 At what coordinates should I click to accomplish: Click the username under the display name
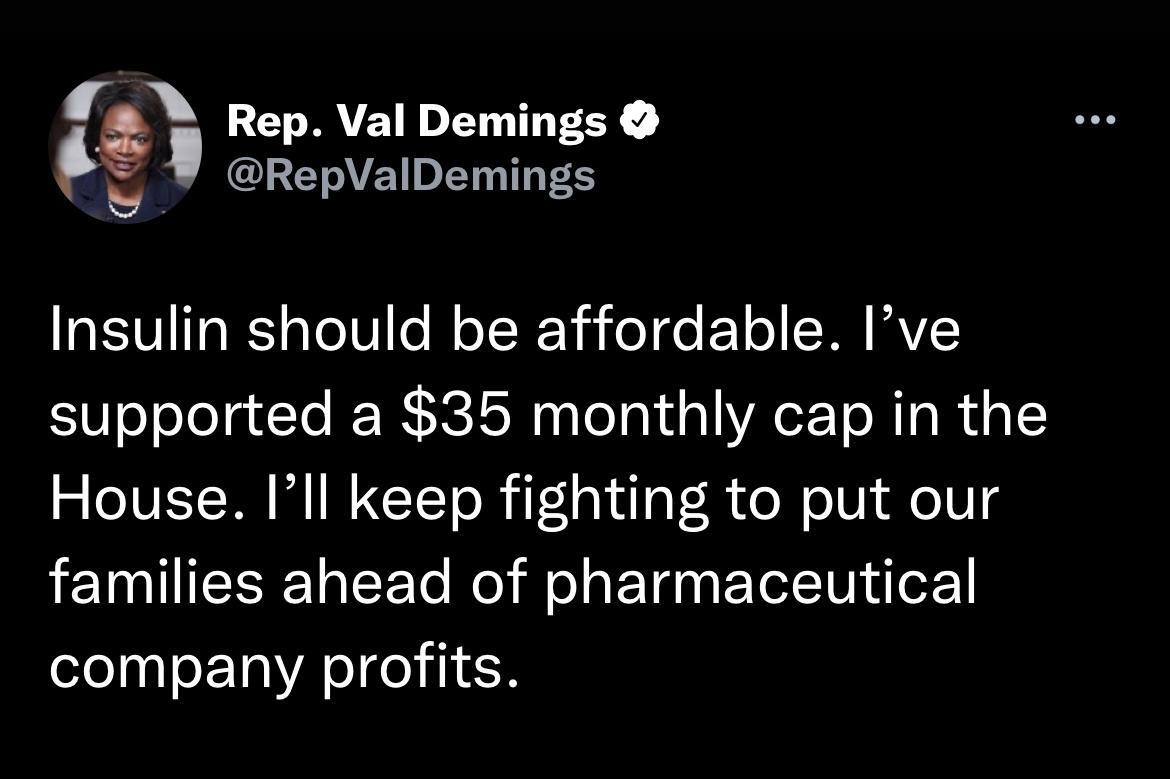(x=411, y=174)
